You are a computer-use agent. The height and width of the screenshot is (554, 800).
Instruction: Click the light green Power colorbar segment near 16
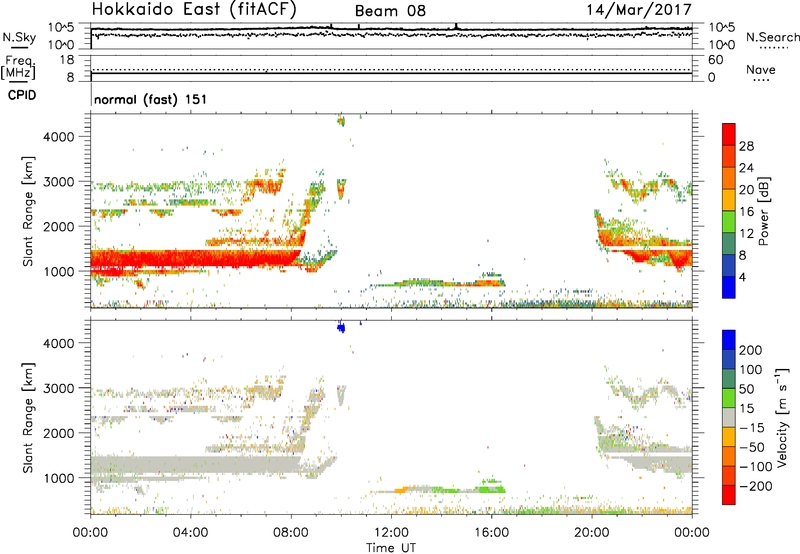pos(729,222)
